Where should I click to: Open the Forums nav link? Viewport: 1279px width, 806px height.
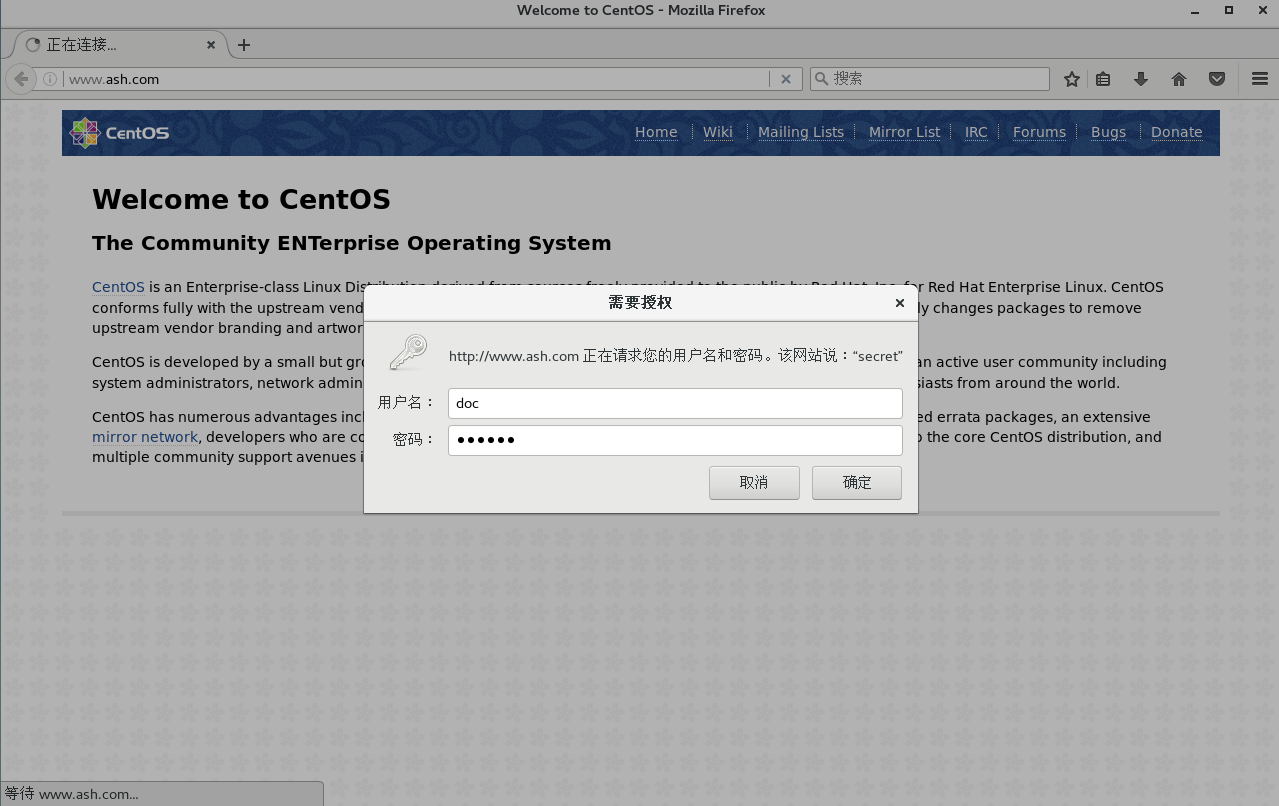point(1039,132)
